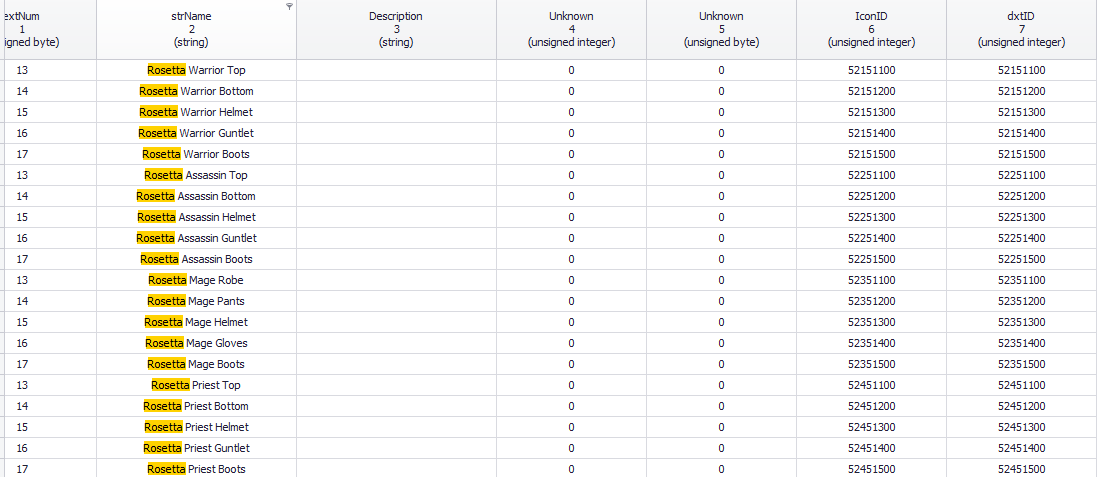Select the Rosetta Warrior Top cell
The image size is (1097, 477).
(x=196, y=70)
